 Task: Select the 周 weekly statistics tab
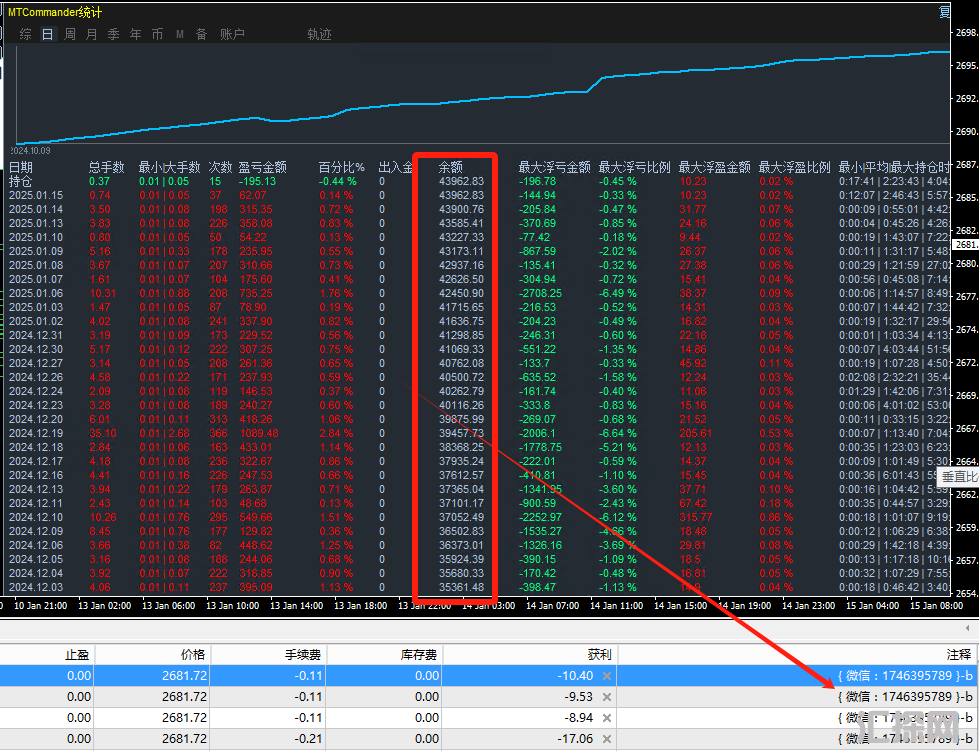click(70, 34)
